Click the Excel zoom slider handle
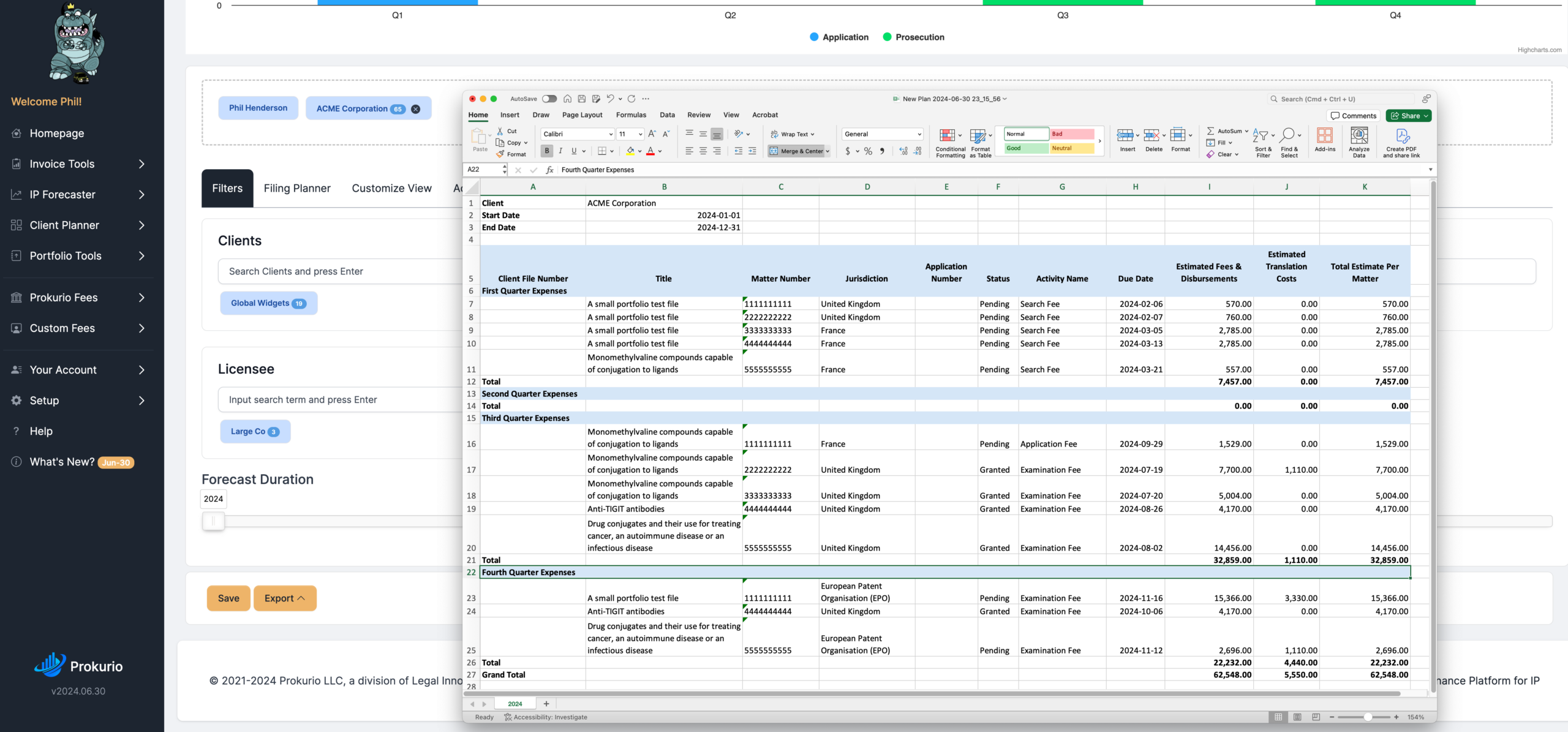 1368,717
